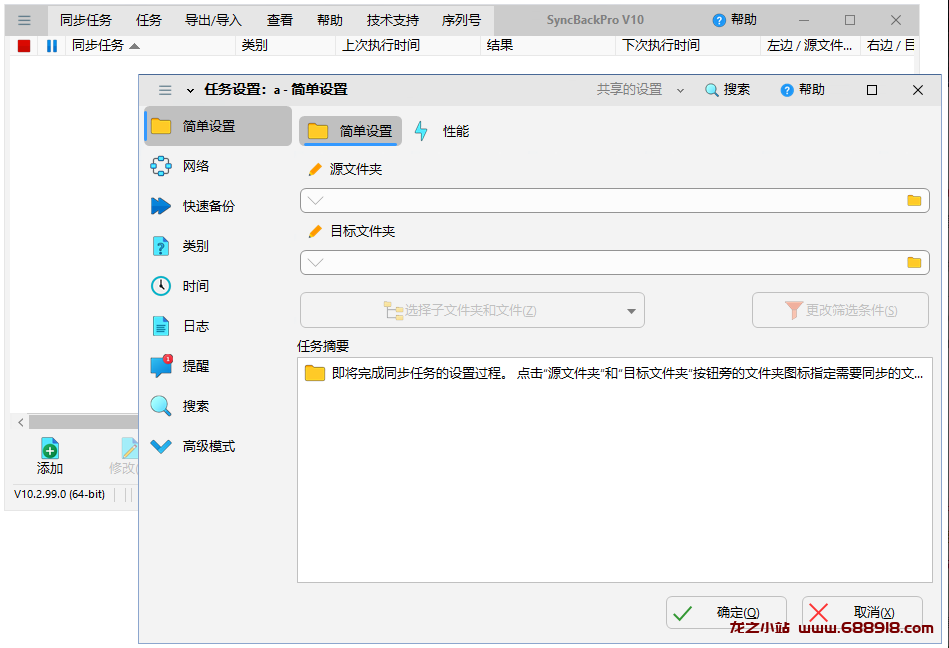Click 添加 add task icon
949x648 pixels.
point(50,456)
